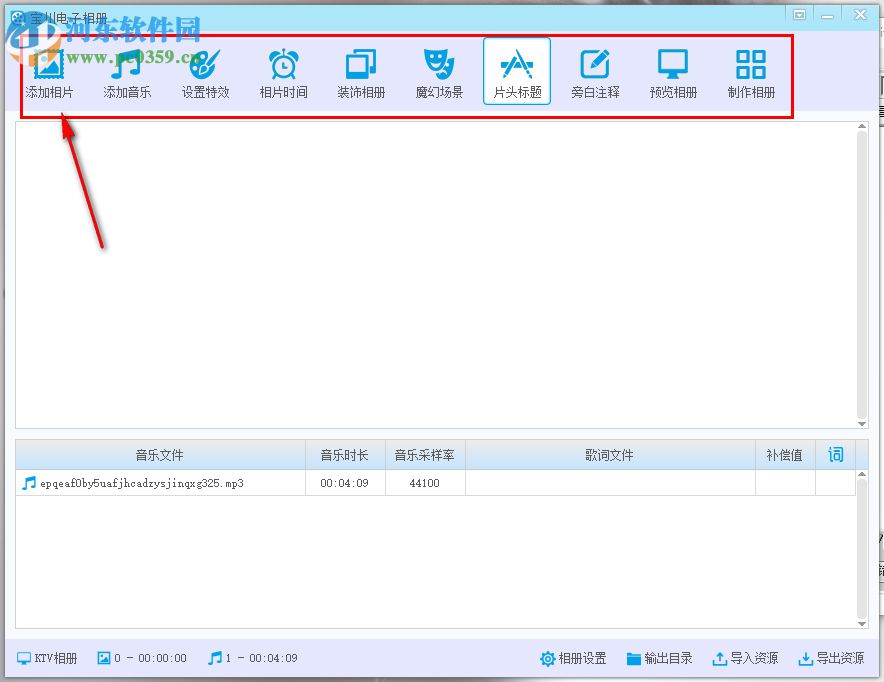
Task: Click the 音乐采样率 column header
Action: (425, 455)
